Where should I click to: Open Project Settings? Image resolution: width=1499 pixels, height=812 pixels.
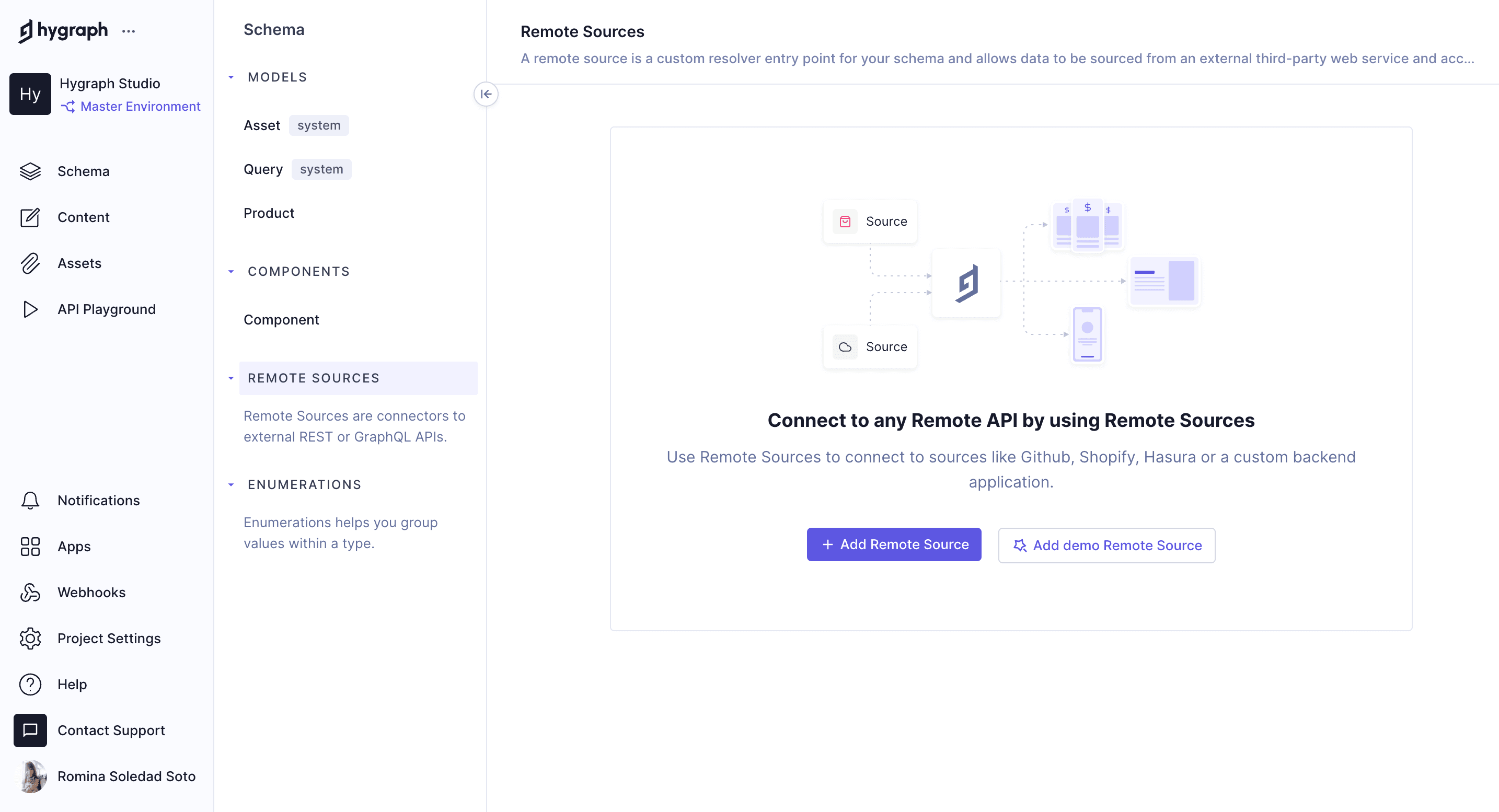point(30,638)
